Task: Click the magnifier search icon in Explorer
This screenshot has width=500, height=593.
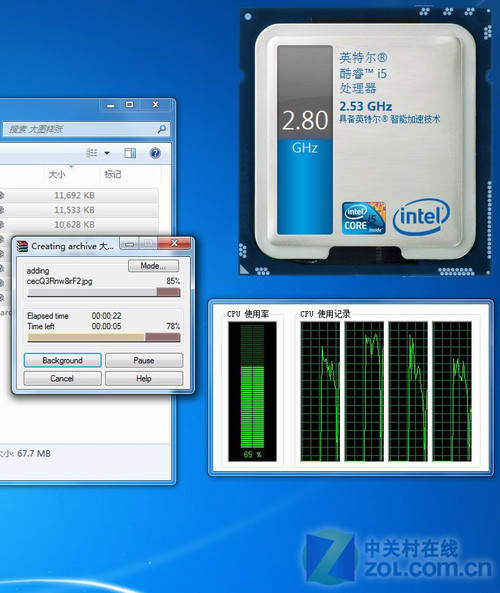Action: coord(161,129)
